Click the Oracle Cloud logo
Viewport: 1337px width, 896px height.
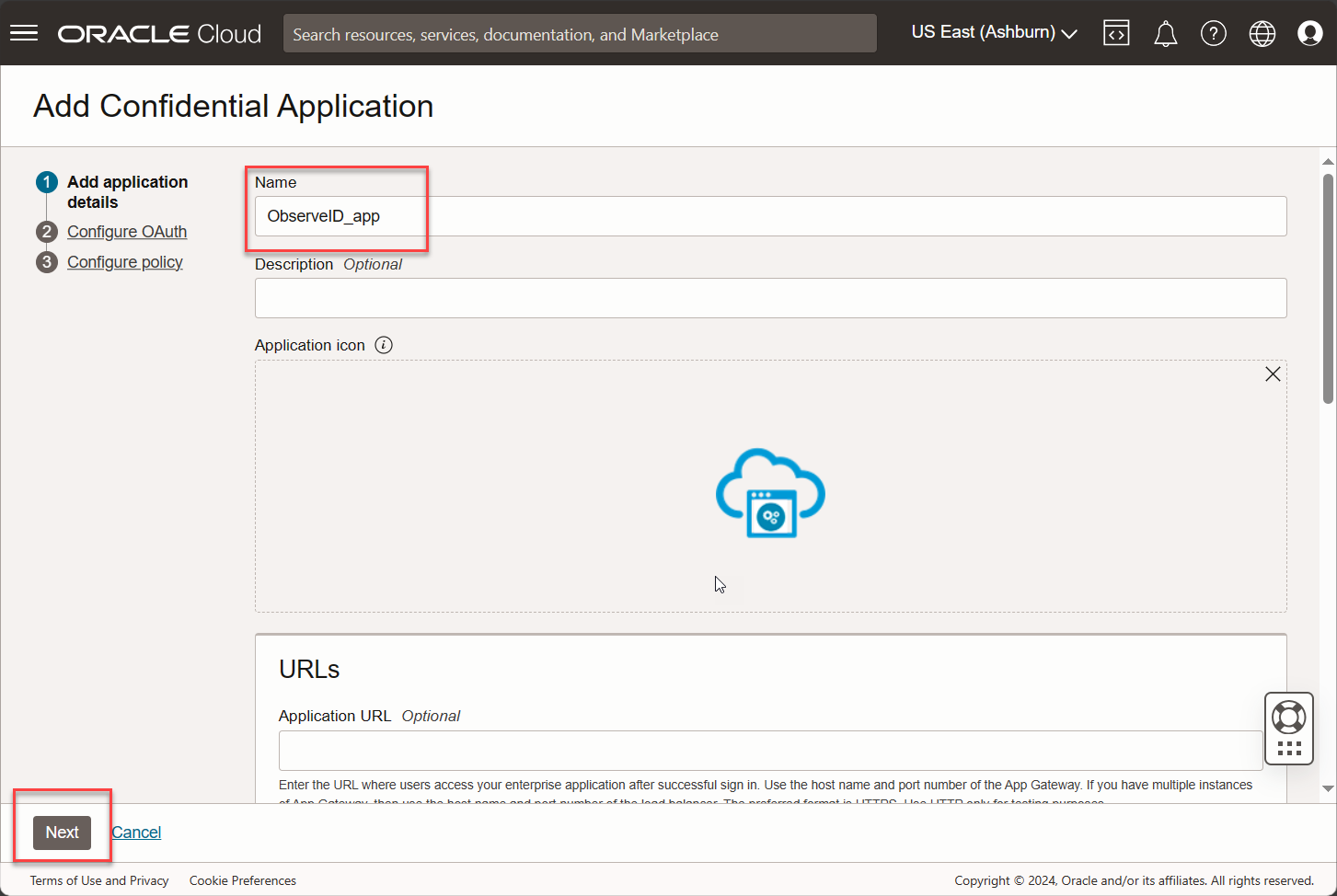159,34
